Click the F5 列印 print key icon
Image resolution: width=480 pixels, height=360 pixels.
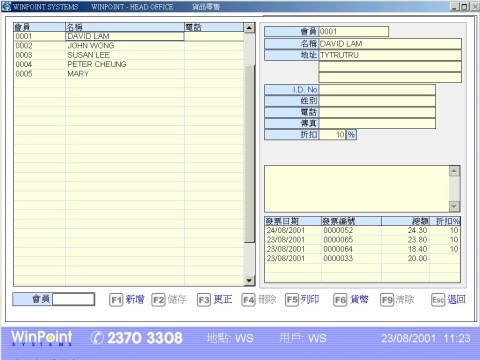(x=292, y=300)
